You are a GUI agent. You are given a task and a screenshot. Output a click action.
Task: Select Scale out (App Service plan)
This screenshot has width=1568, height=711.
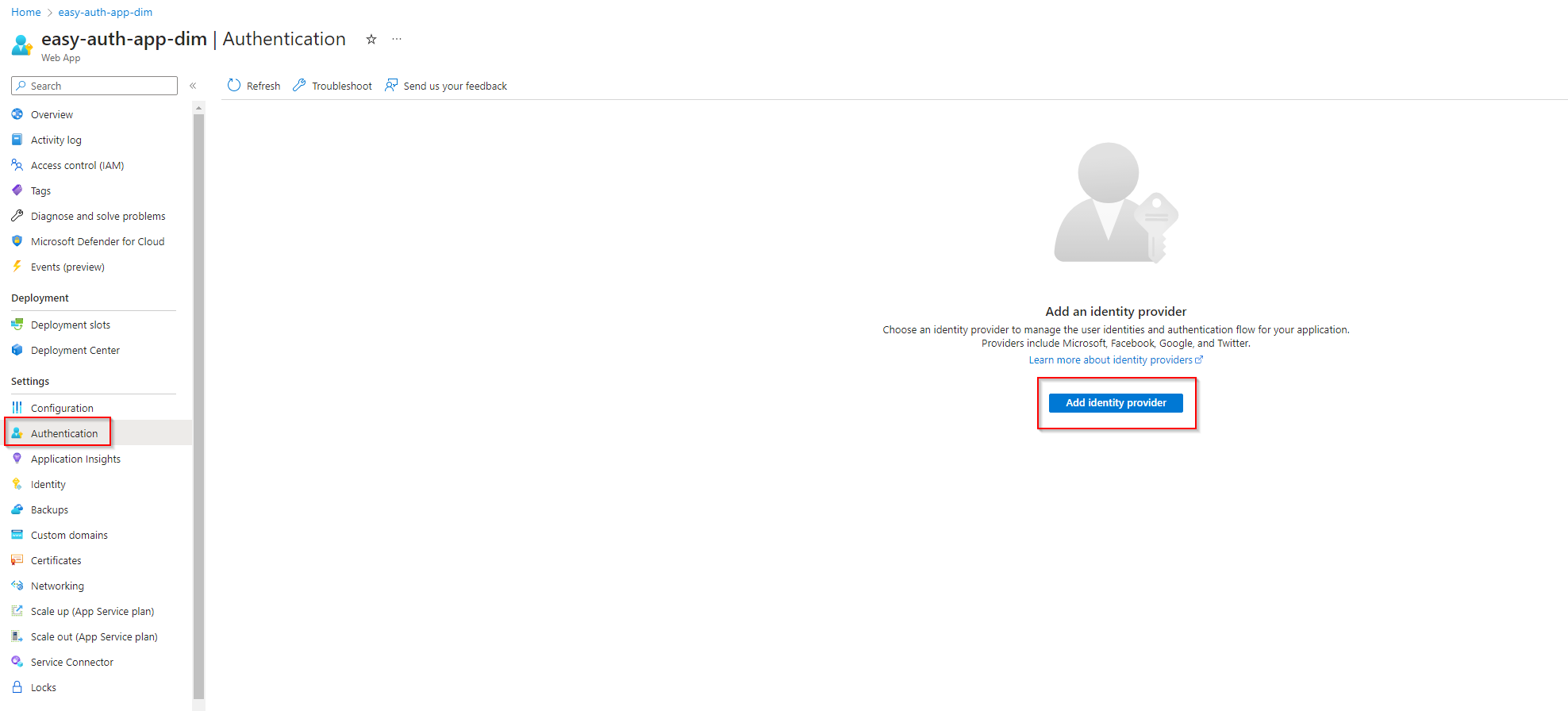94,636
